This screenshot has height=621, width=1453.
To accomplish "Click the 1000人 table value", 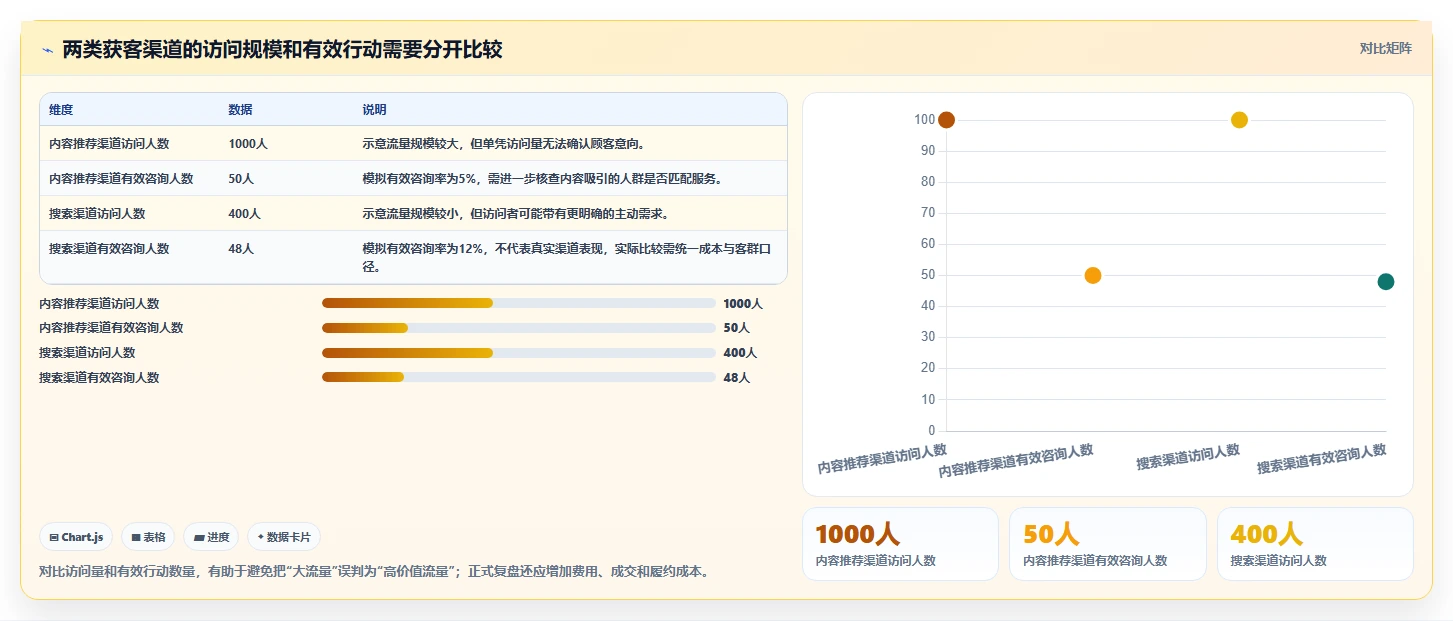I will (248, 144).
